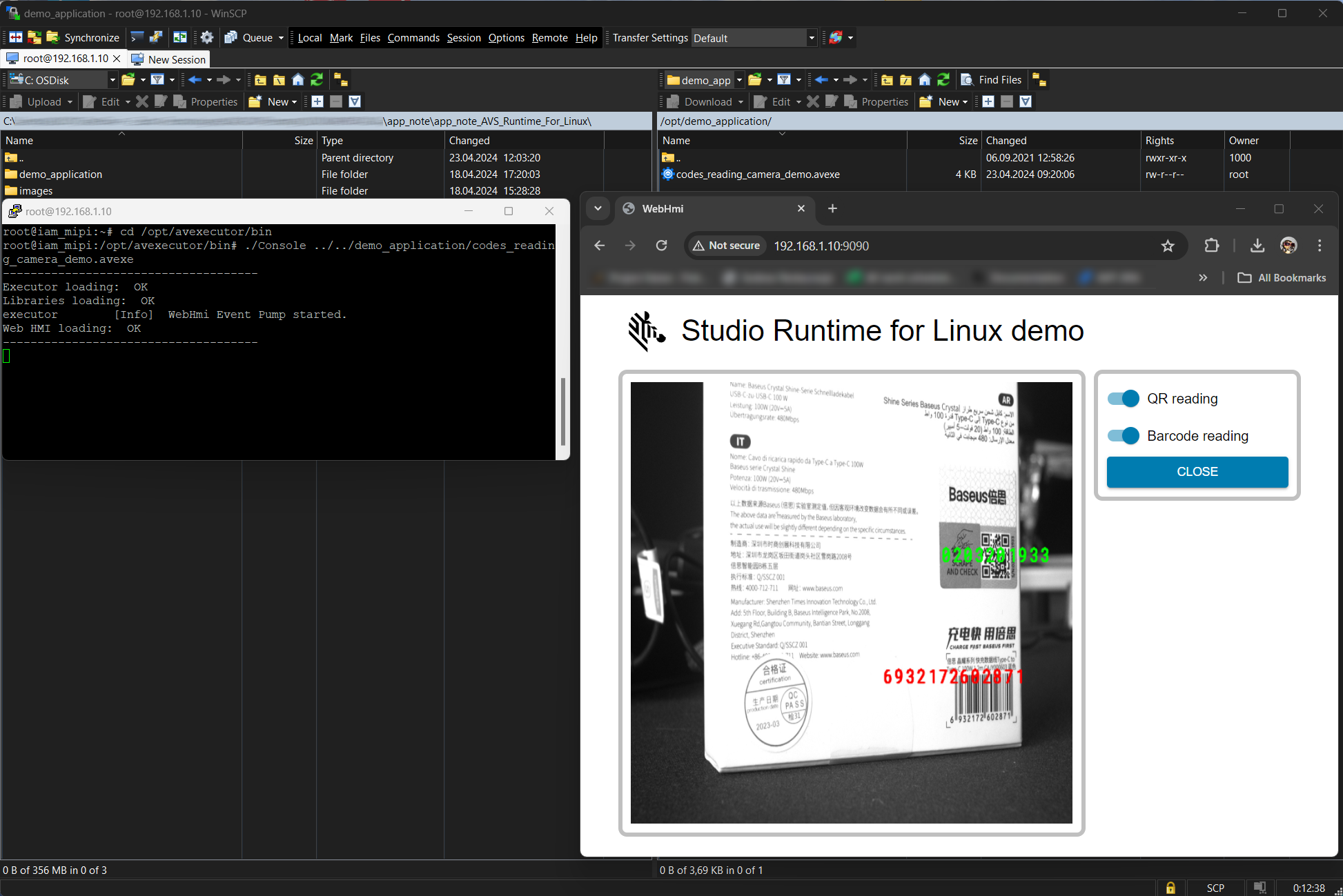Image resolution: width=1343 pixels, height=896 pixels.
Task: Open WinSCP preferences gear icon
Action: tap(206, 38)
